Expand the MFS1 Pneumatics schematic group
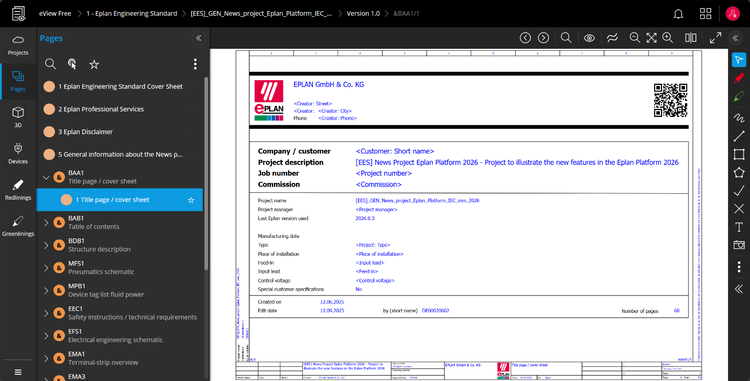The width and height of the screenshot is (750, 381). (46, 268)
